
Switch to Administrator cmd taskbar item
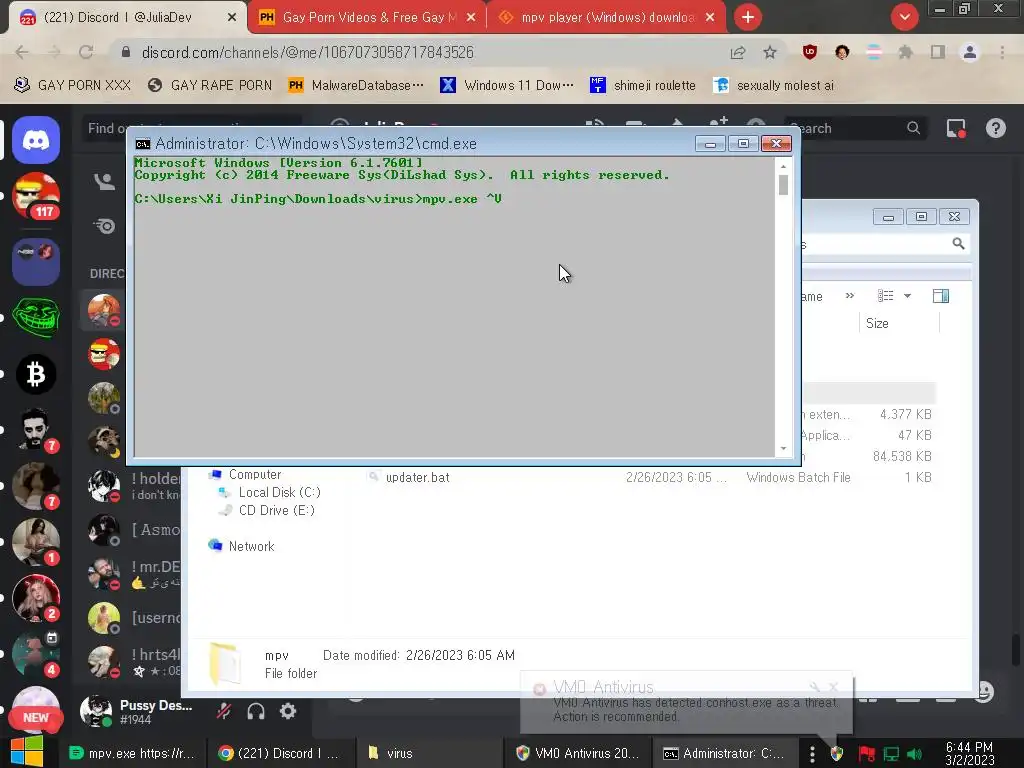tap(724, 753)
